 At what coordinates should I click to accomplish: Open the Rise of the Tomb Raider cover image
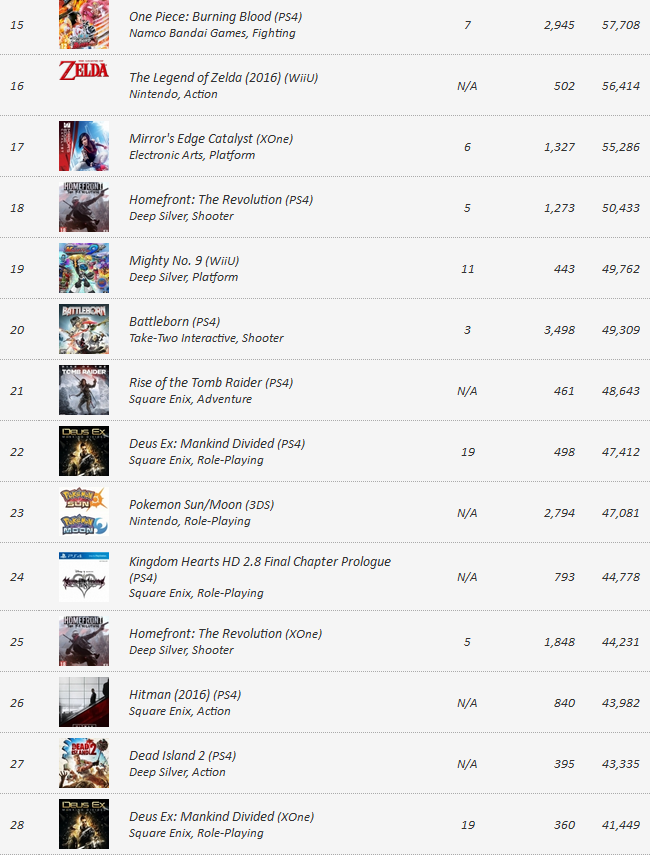83,390
